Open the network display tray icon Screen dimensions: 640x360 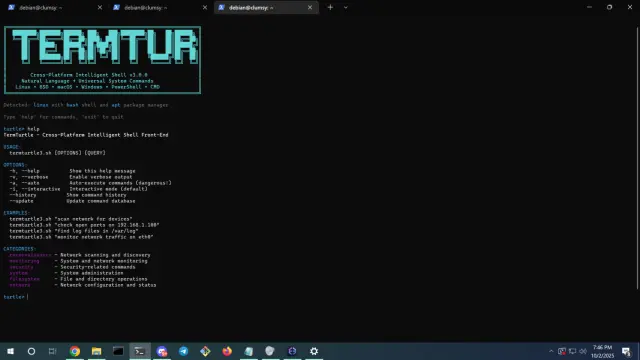[x=573, y=351]
